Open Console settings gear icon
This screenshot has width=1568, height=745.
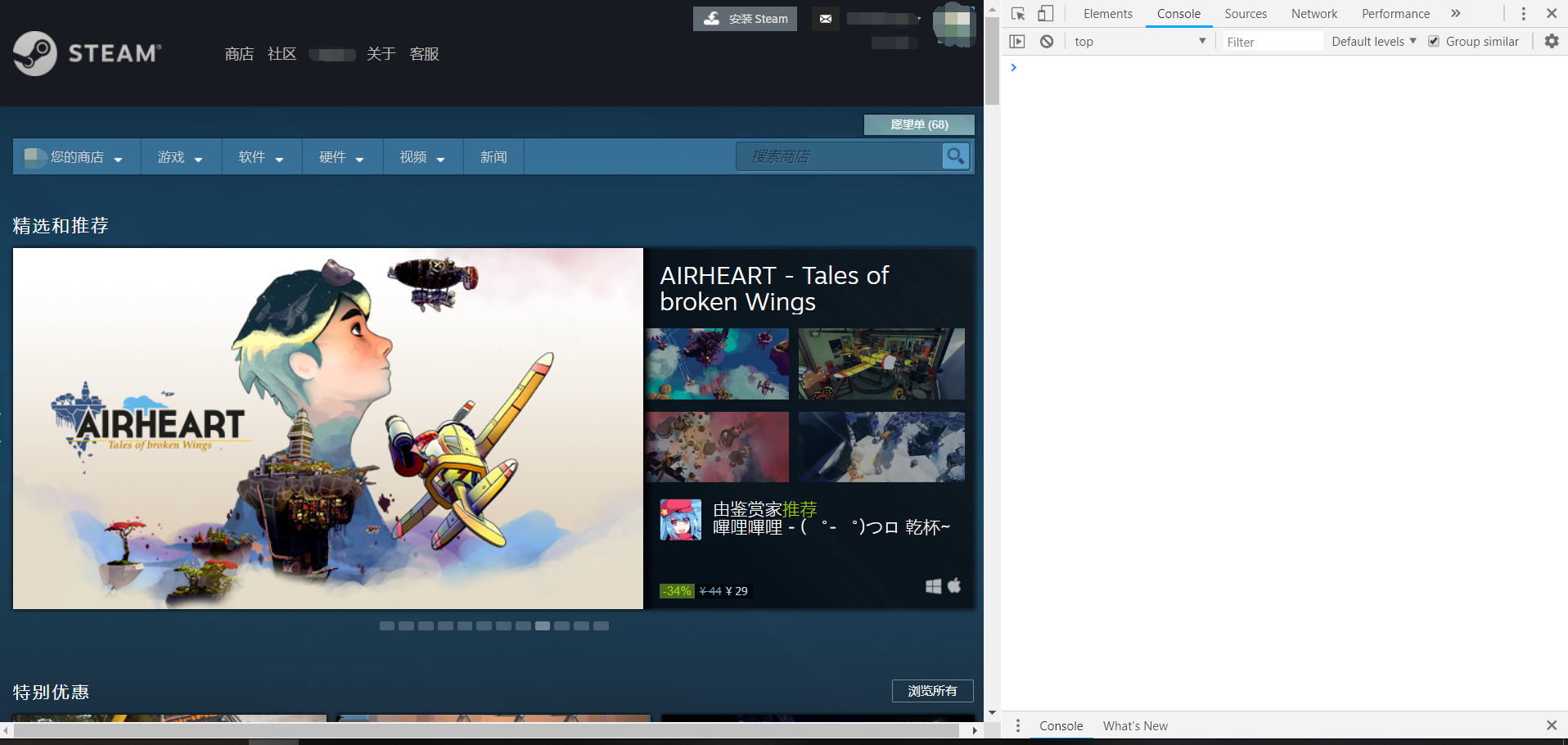coord(1552,41)
